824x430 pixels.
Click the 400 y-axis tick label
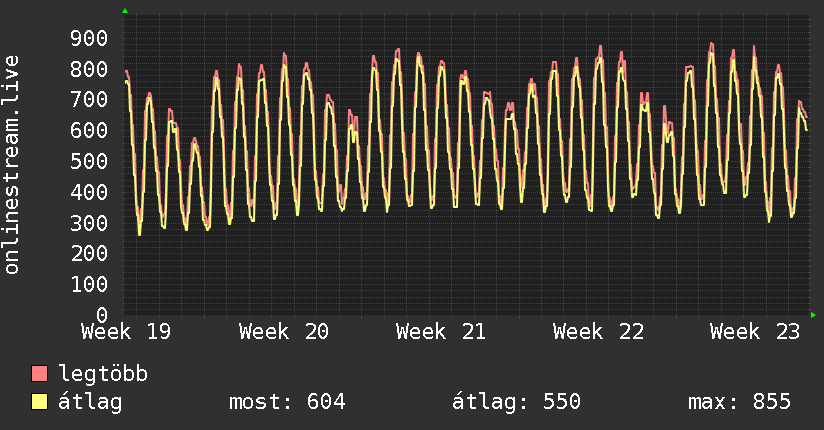click(89, 192)
